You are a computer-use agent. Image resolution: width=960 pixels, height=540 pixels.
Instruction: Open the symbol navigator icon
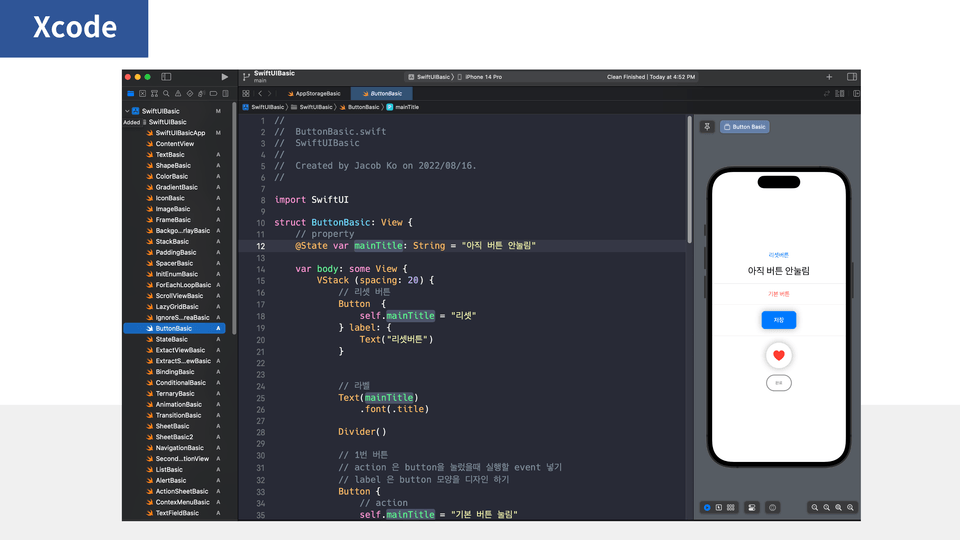(x=154, y=94)
